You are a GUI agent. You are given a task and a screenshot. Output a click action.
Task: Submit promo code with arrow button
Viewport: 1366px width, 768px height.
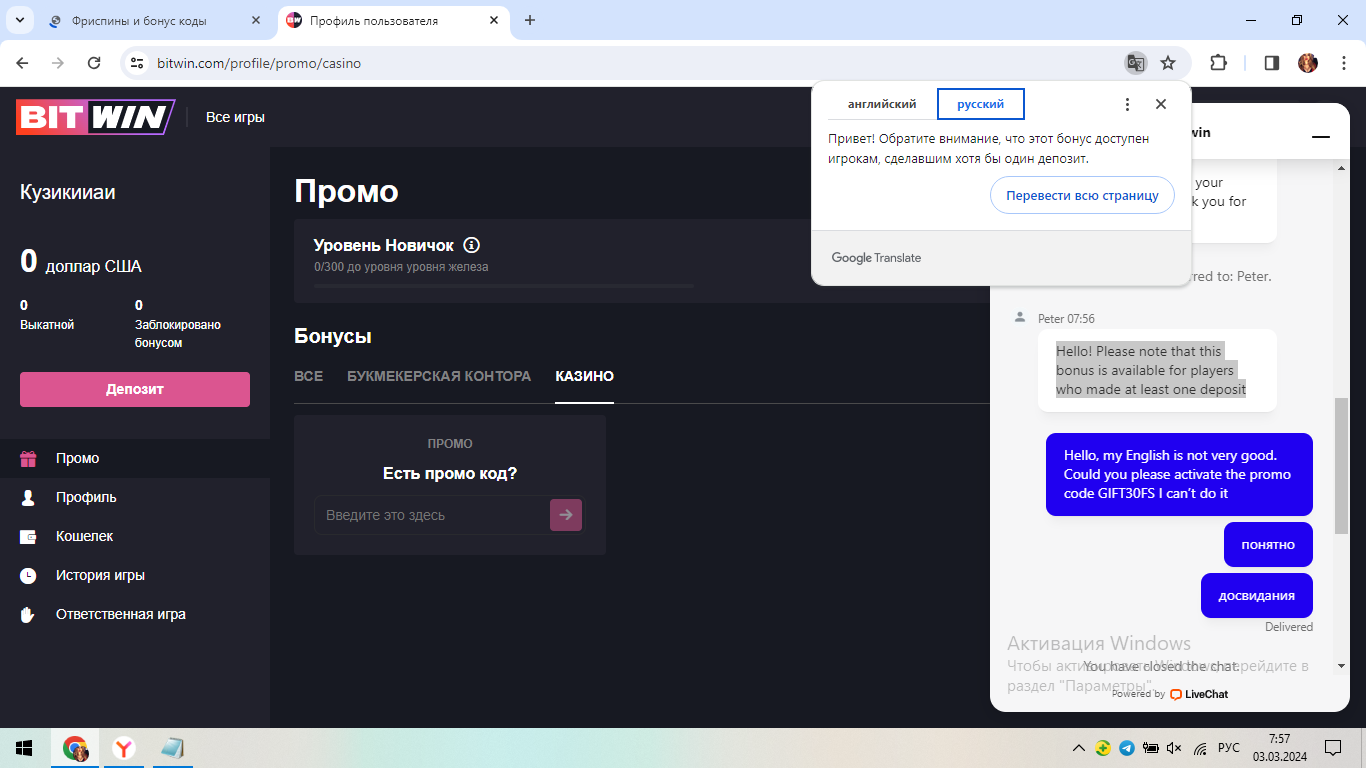tap(566, 515)
